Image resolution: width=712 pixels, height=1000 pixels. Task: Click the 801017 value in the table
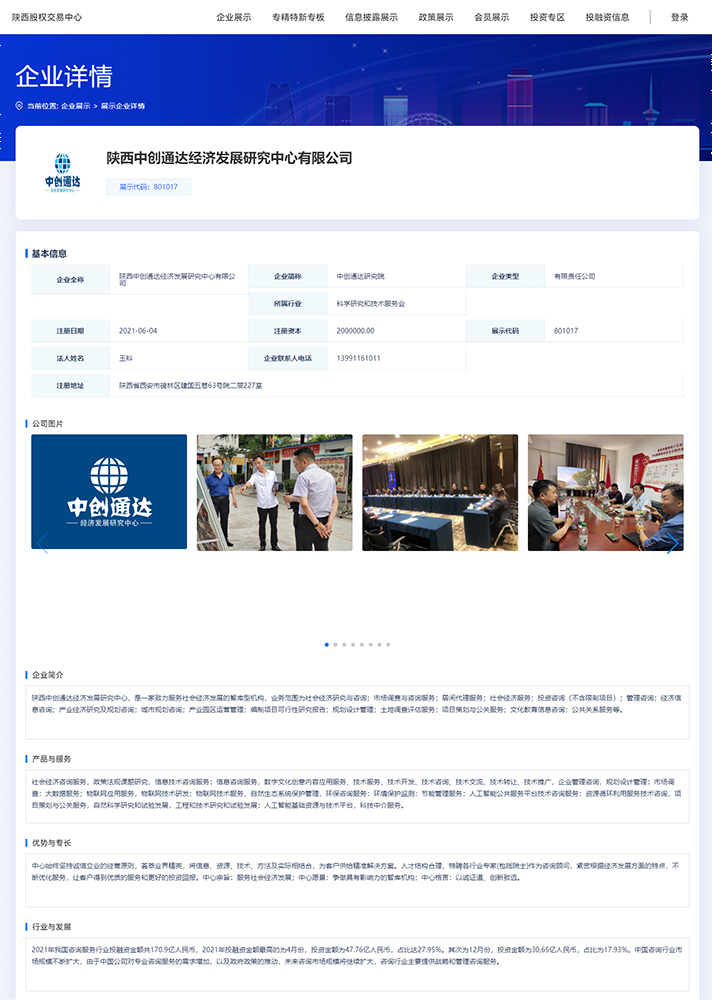(x=566, y=331)
